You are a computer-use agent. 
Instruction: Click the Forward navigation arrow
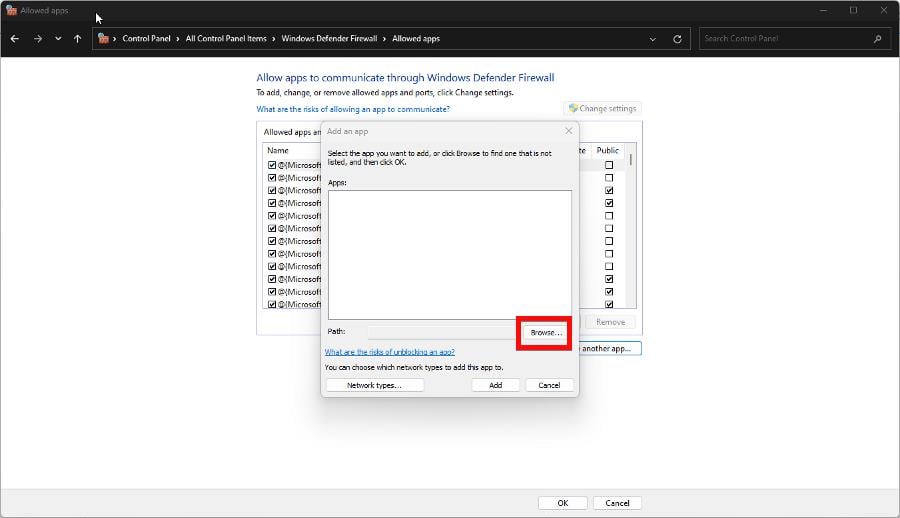tap(37, 38)
